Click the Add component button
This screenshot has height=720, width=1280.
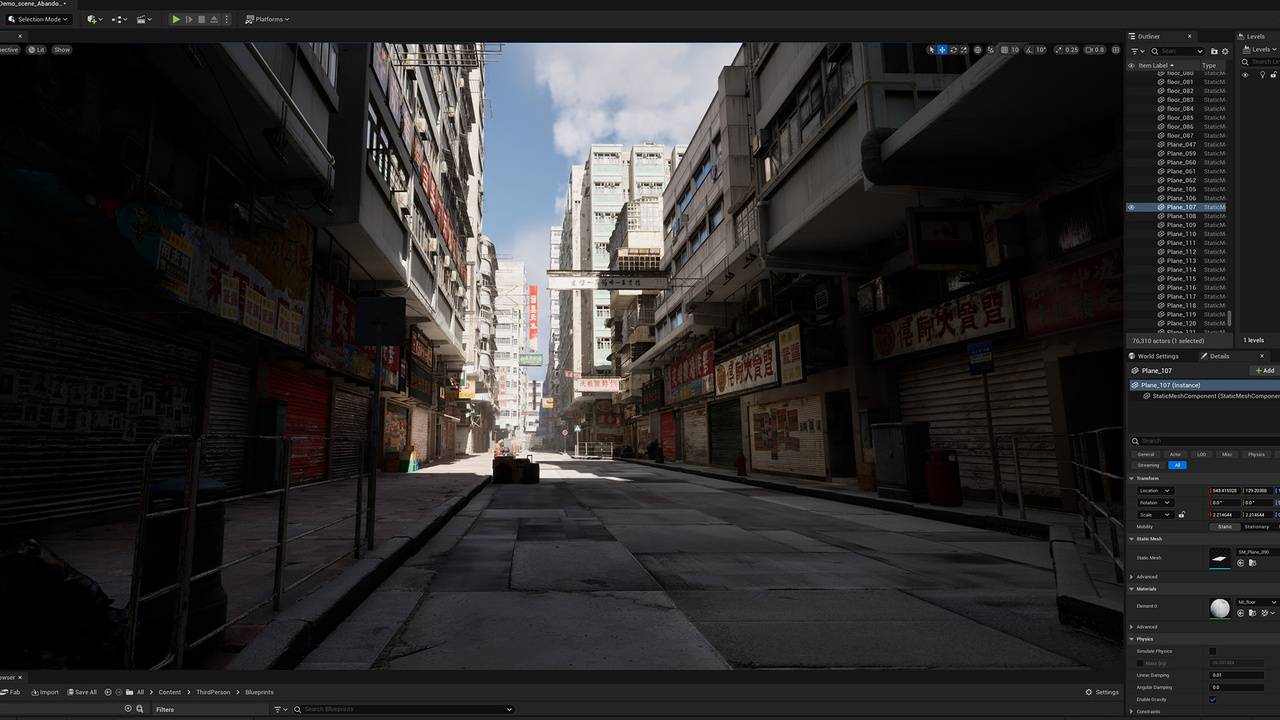(x=1264, y=370)
